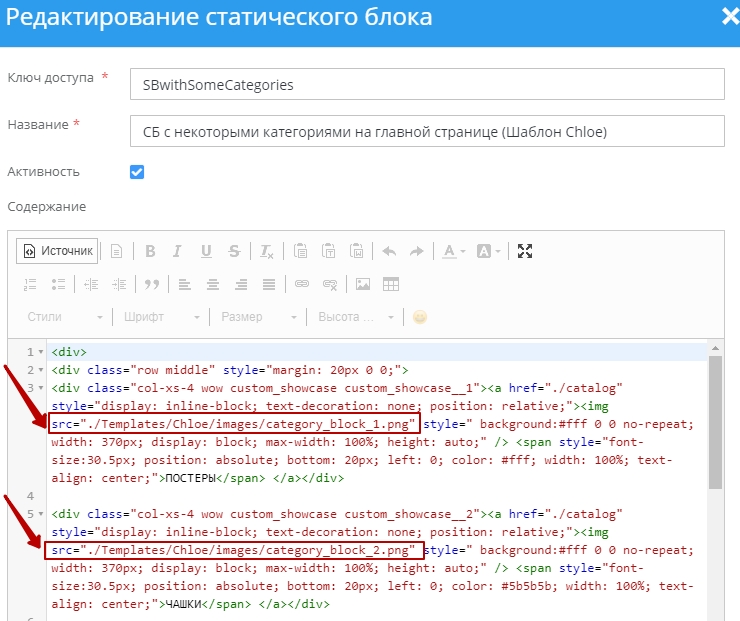Image resolution: width=740 pixels, height=621 pixels.
Task: Insert an image via toolbar icon
Action: (x=363, y=284)
